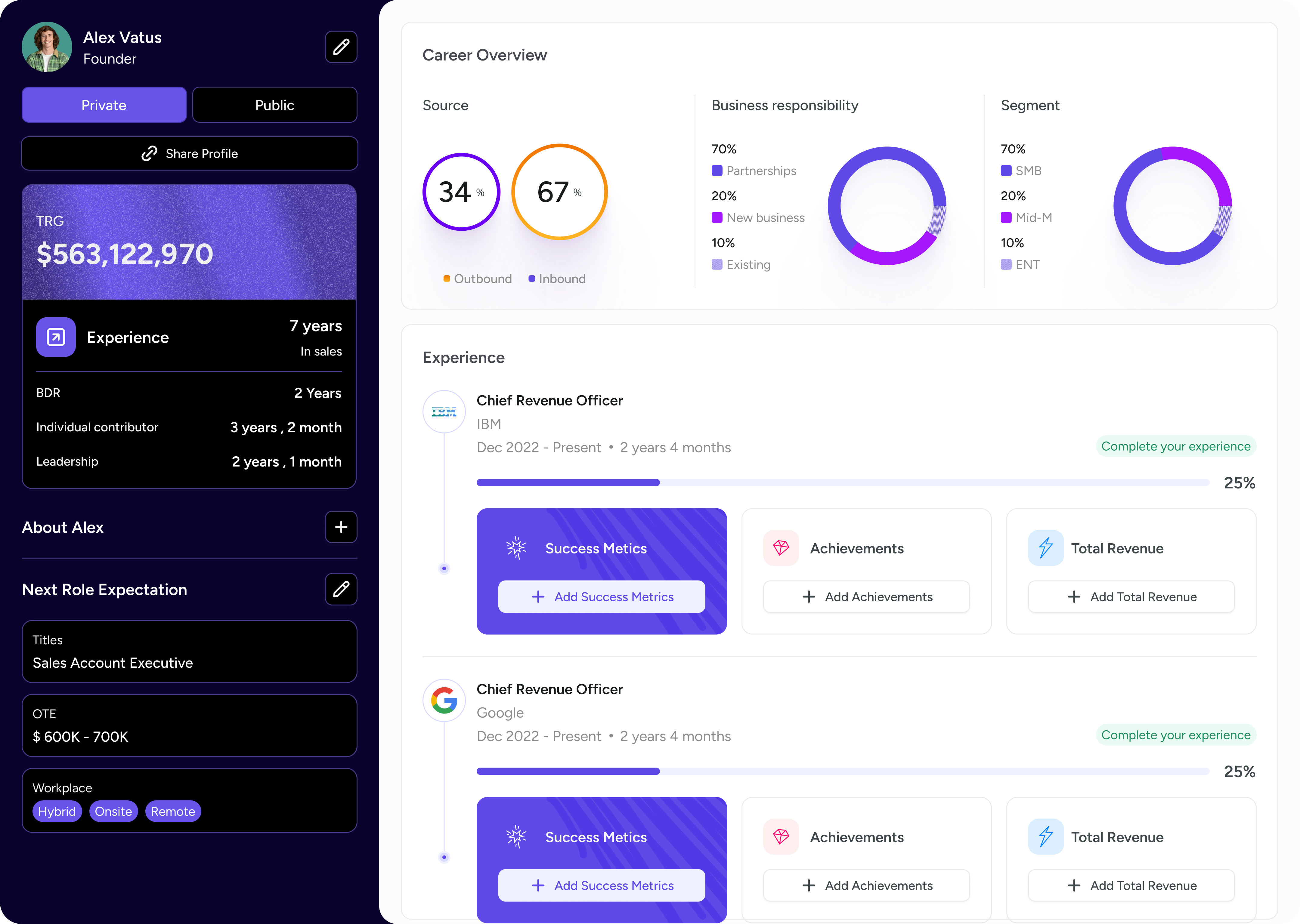Toggle the Onsite workplace tag
The width and height of the screenshot is (1300, 924).
click(113, 811)
